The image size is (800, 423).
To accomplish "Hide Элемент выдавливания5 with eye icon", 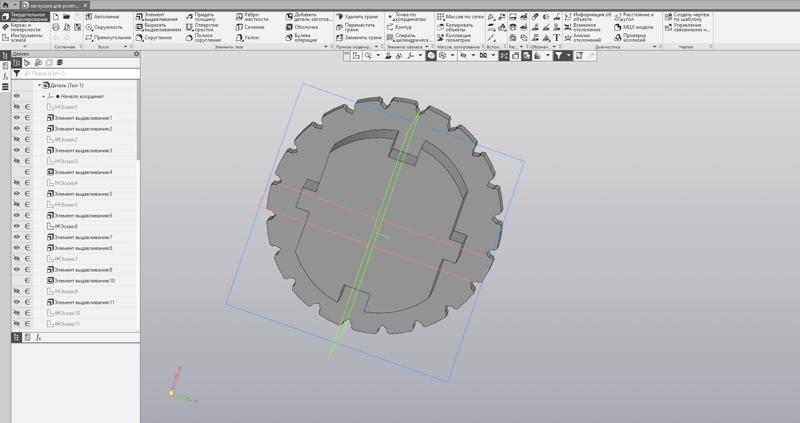I will [17, 194].
